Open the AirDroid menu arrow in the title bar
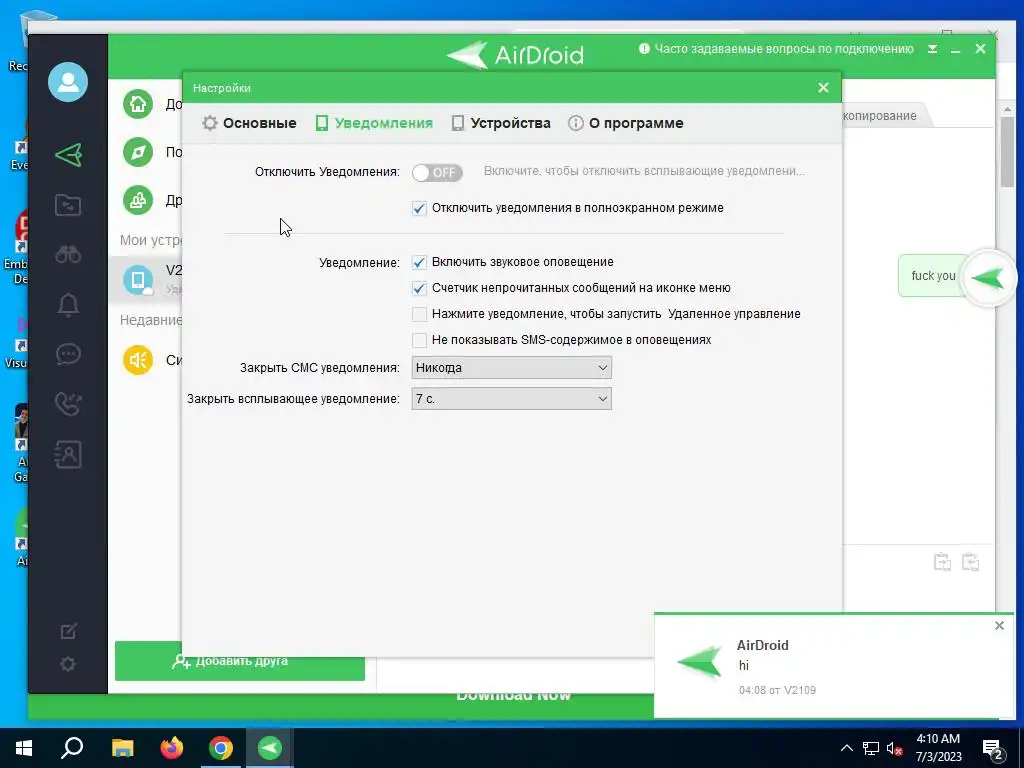1024x768 pixels. (933, 49)
